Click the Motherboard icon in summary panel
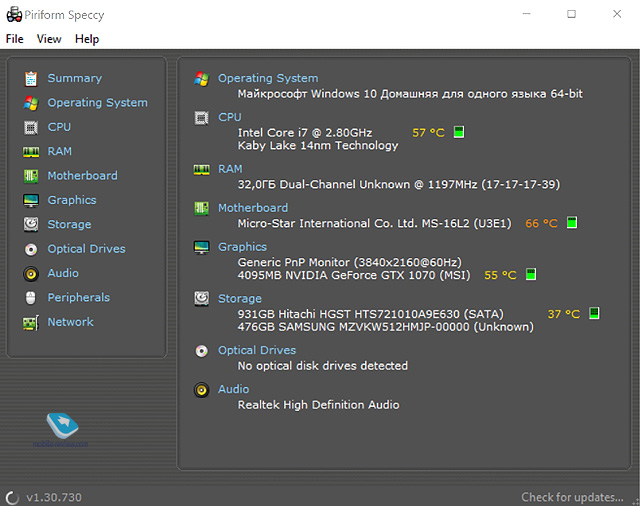 coord(201,209)
